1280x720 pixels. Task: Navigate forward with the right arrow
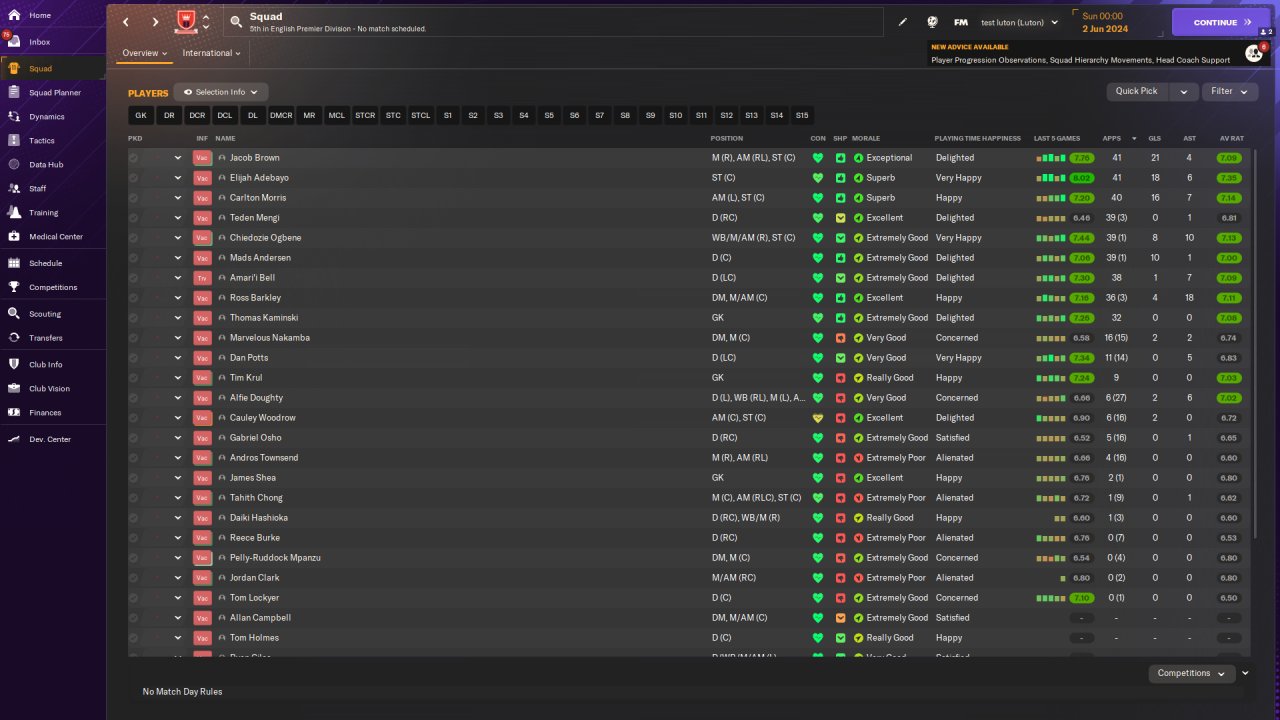[x=155, y=22]
